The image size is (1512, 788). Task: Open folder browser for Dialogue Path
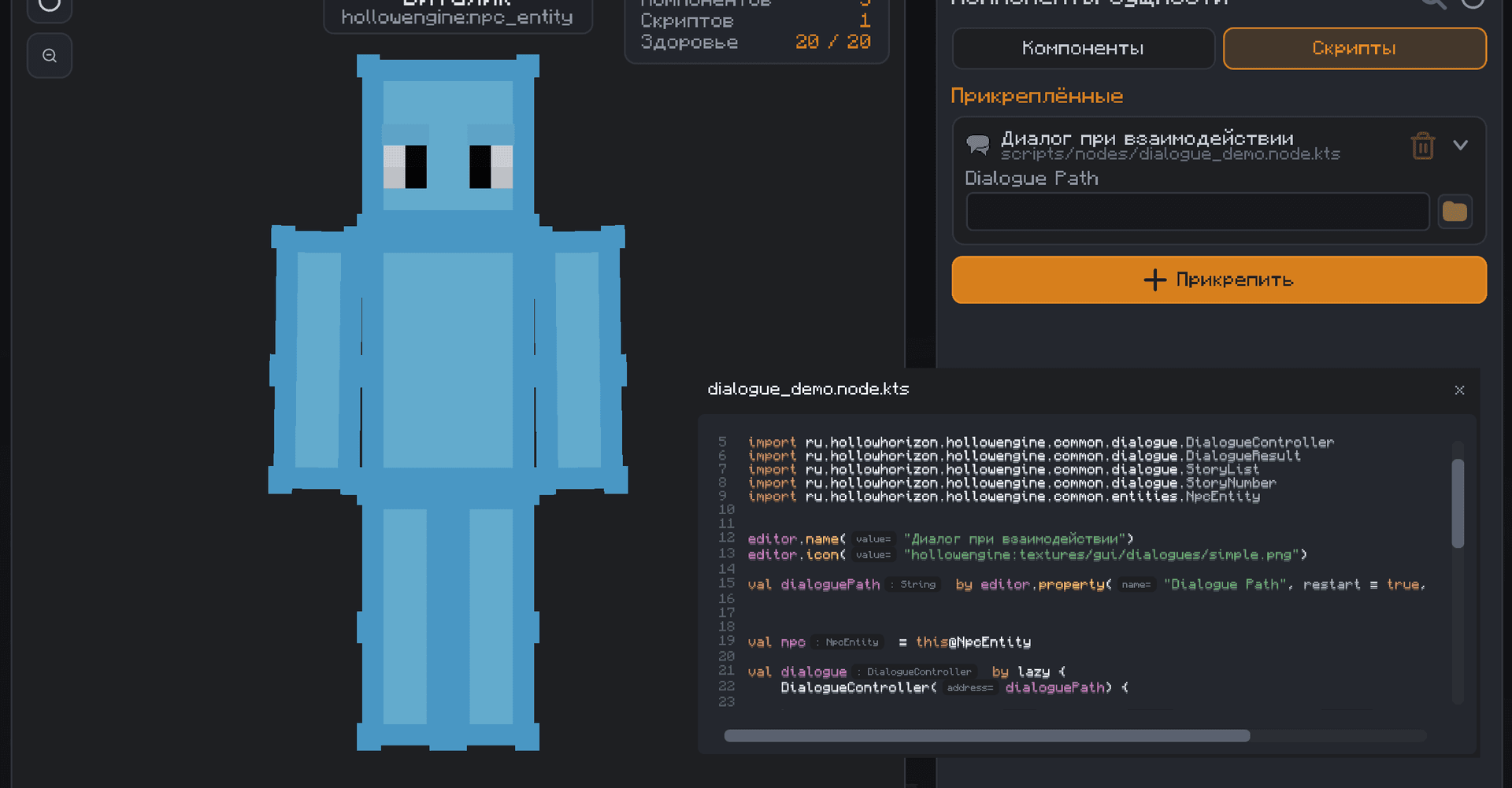[1455, 211]
